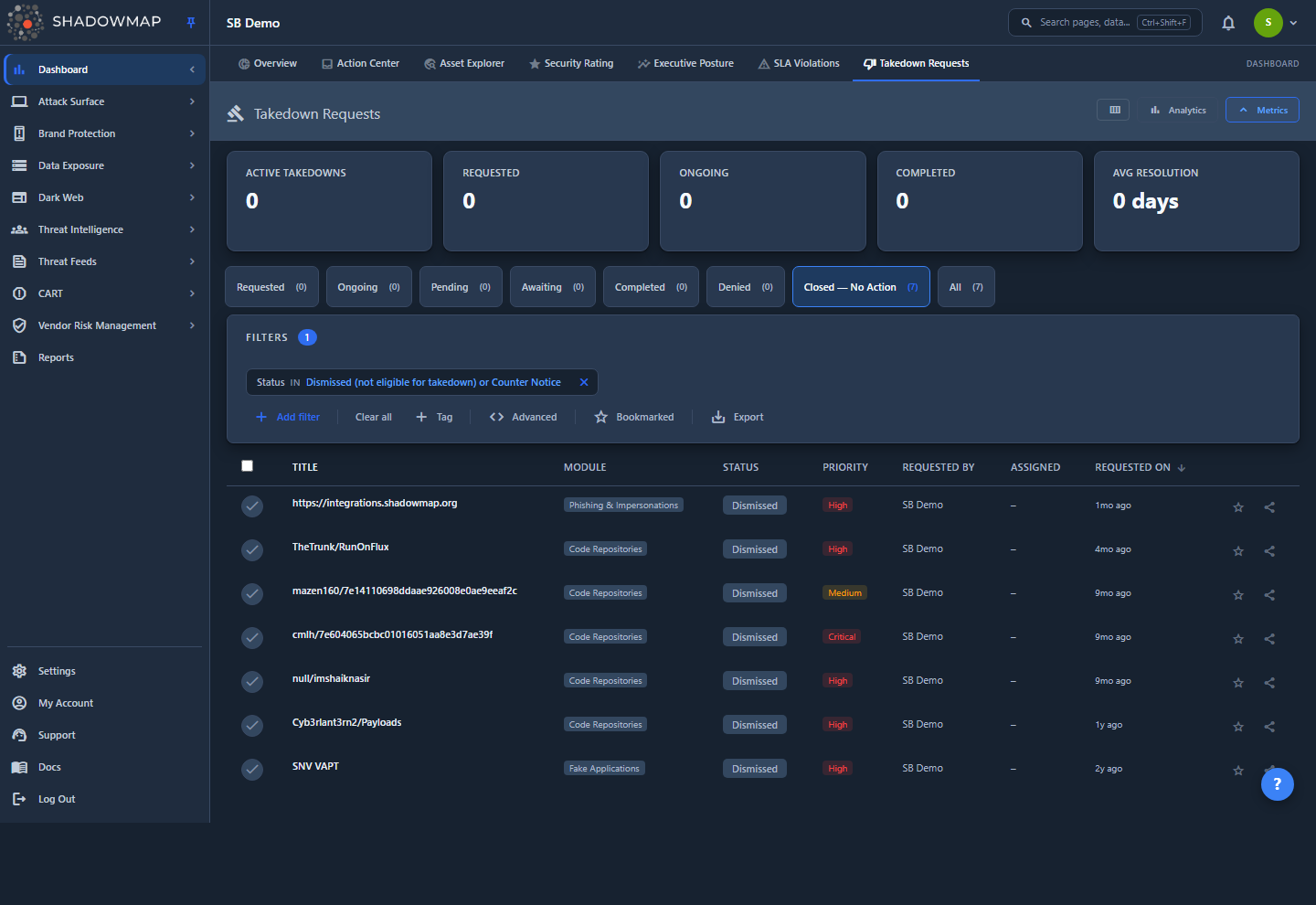Share the SNV VAPT sibling row Cyb3rlant3rn2/Payloads via share icon
This screenshot has height=905, width=1316.
coord(1269,727)
